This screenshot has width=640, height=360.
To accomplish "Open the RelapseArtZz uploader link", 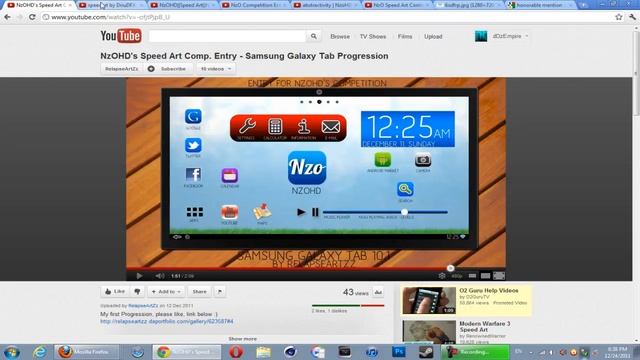I will (x=143, y=306).
